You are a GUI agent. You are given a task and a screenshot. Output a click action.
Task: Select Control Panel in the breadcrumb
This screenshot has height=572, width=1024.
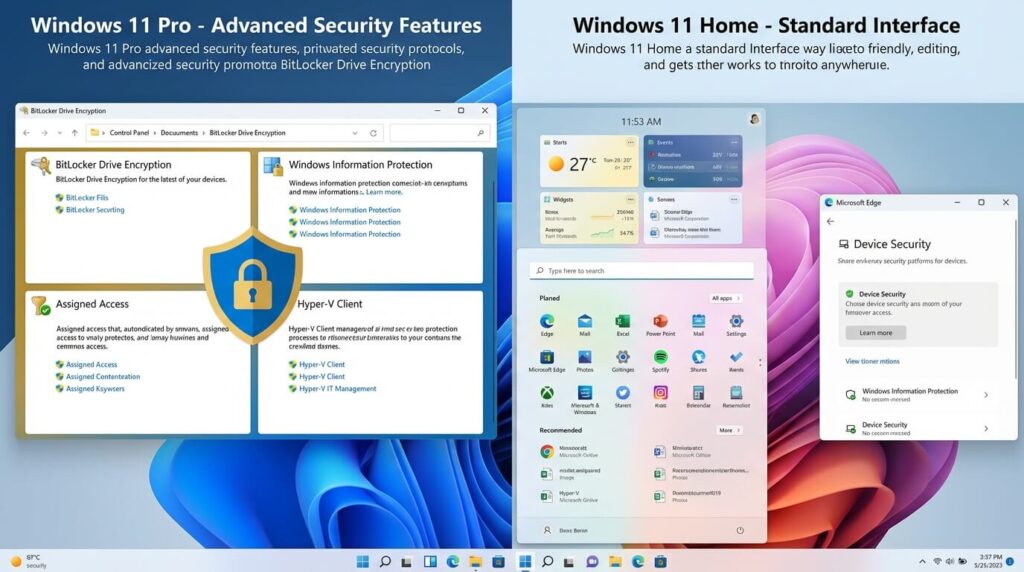(129, 133)
